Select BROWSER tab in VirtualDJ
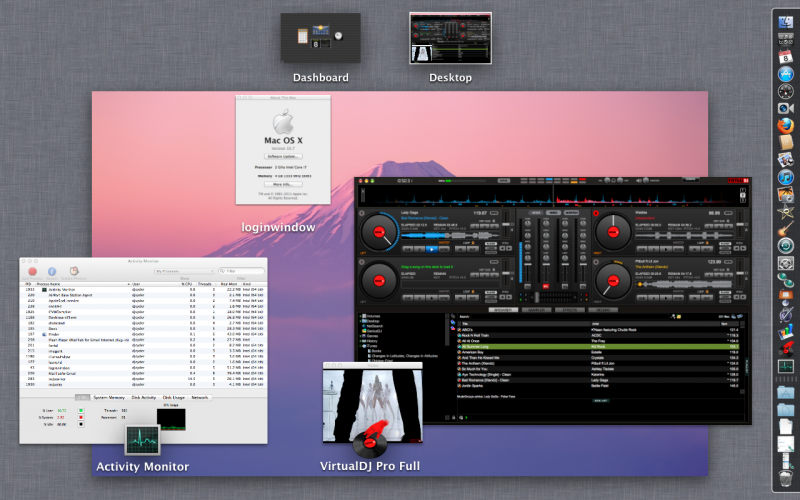The image size is (800, 500). [504, 310]
